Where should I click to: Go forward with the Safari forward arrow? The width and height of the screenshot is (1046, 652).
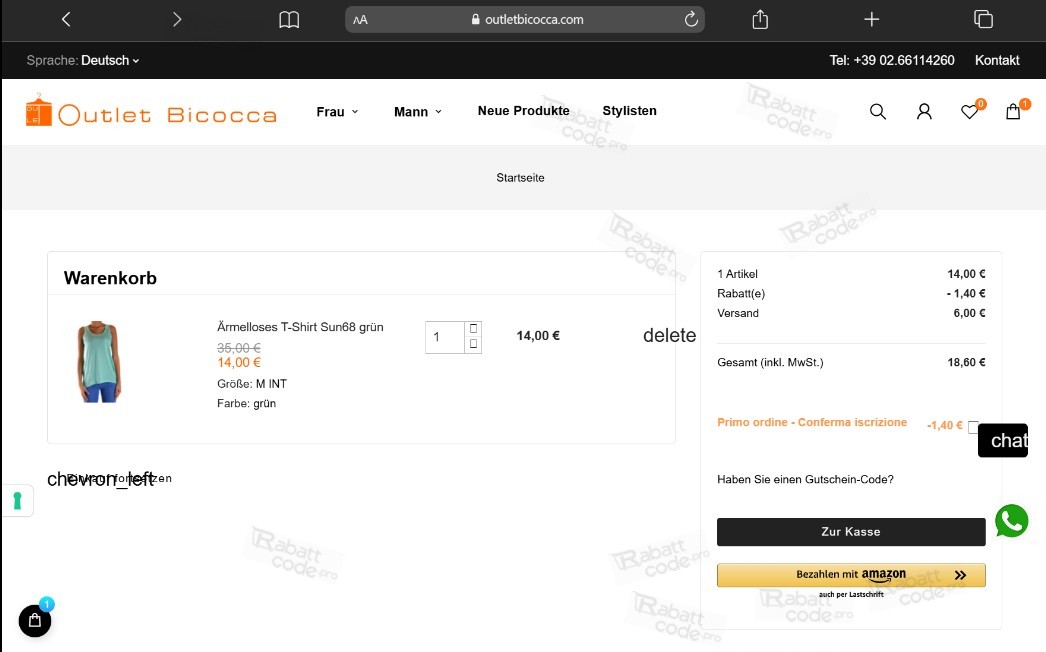click(x=177, y=19)
